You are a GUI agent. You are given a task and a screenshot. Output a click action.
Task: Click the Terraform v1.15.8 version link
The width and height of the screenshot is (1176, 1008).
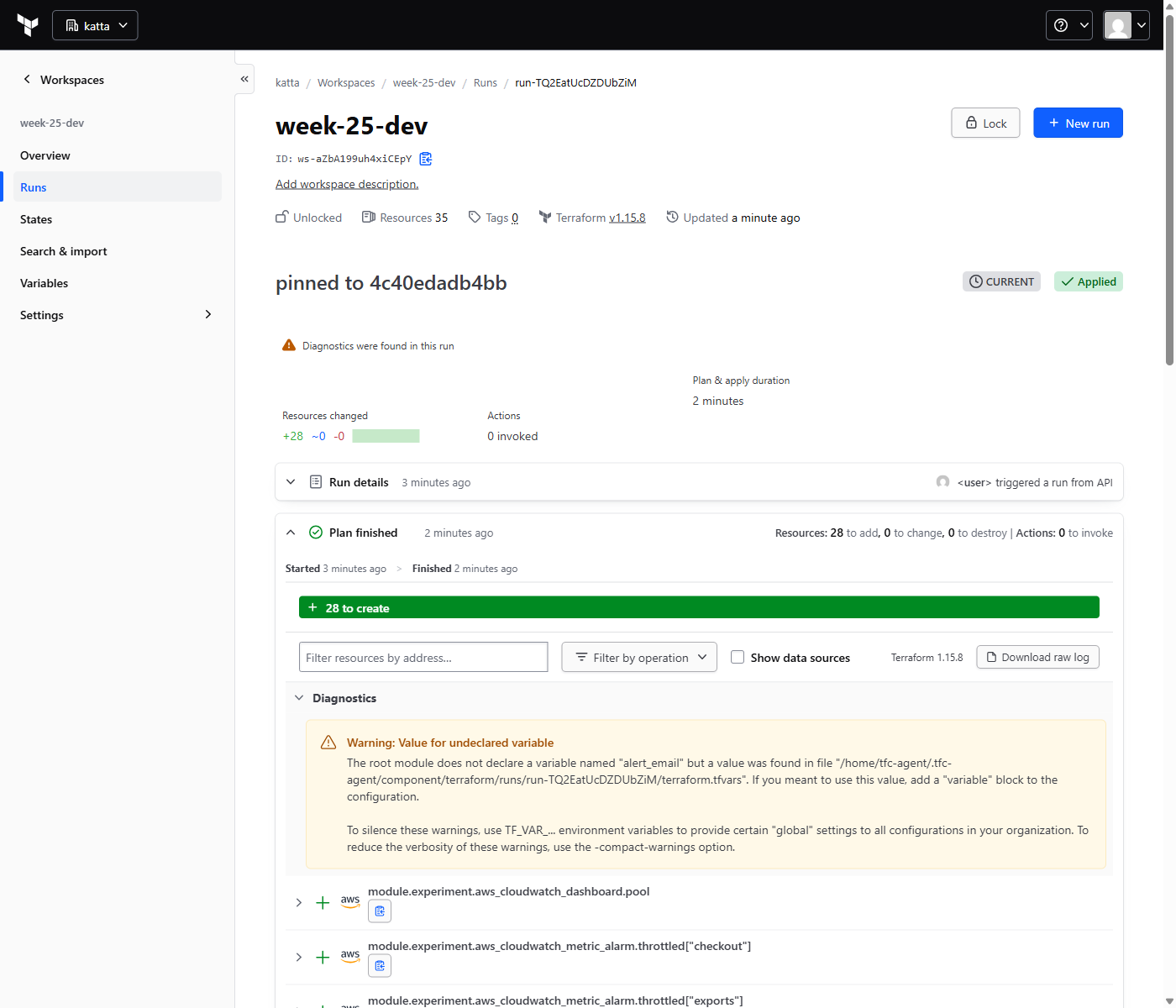[627, 218]
